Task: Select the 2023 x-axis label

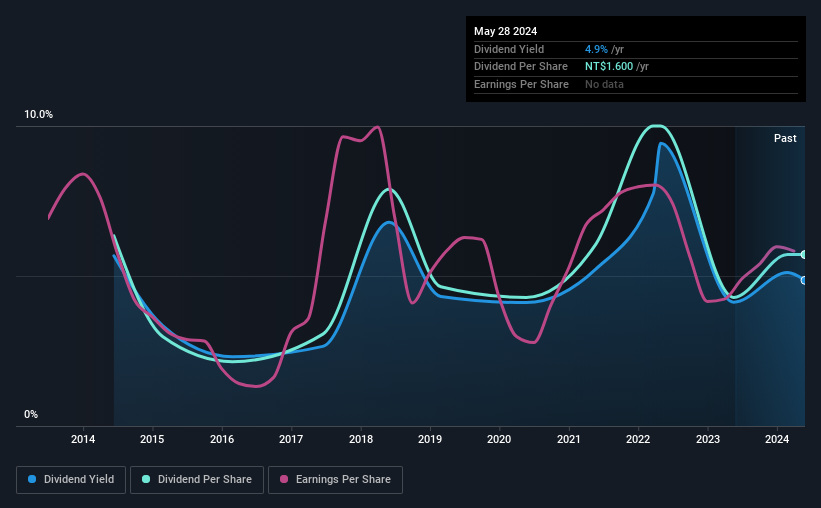Action: (x=708, y=439)
